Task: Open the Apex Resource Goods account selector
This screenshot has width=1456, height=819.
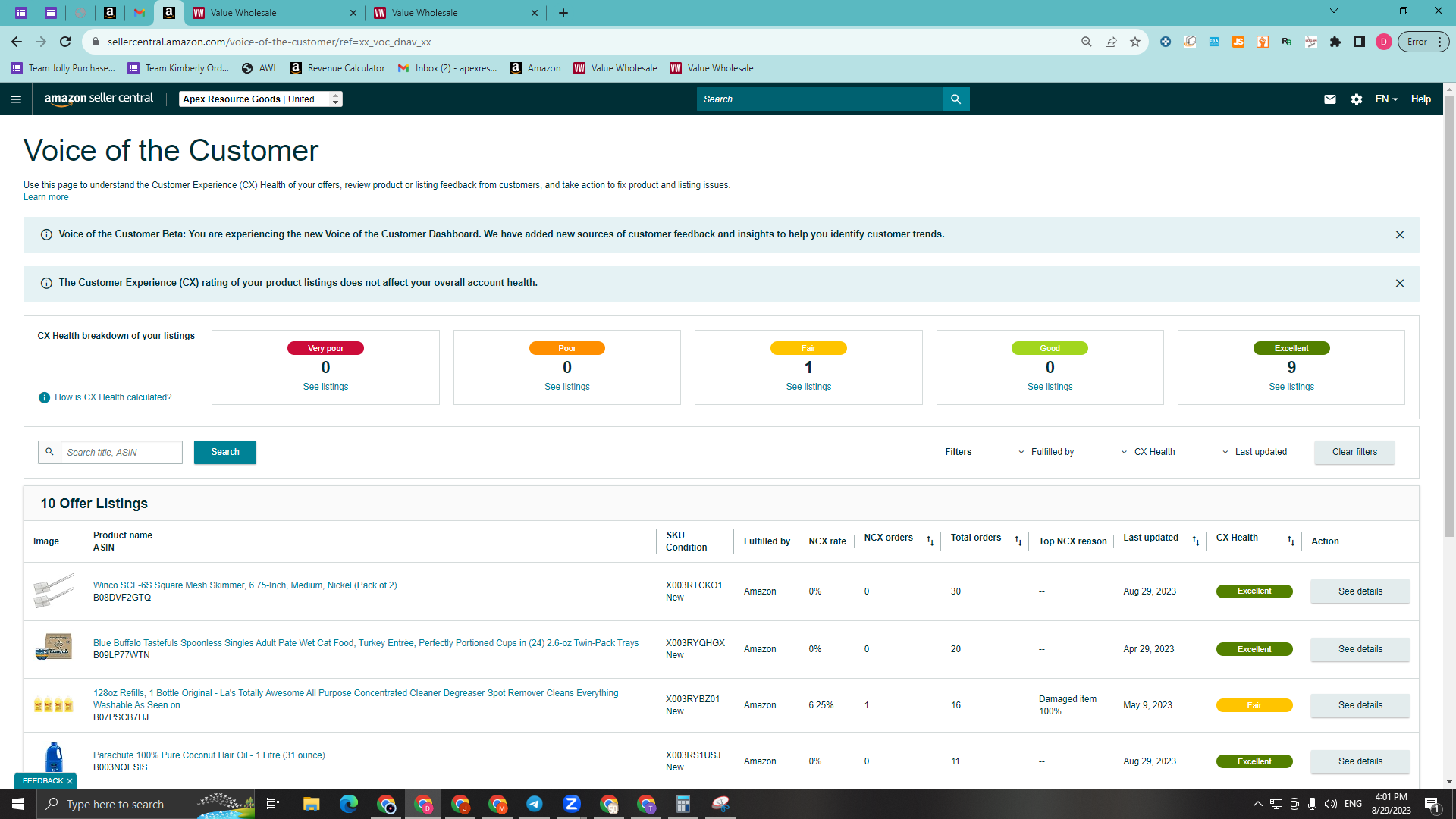Action: pyautogui.click(x=260, y=99)
